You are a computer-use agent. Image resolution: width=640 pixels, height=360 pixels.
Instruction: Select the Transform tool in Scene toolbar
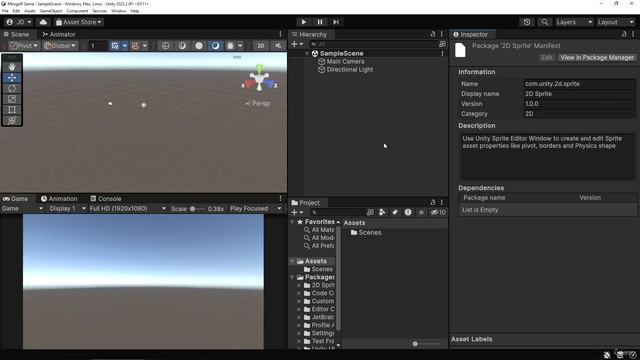[x=12, y=120]
